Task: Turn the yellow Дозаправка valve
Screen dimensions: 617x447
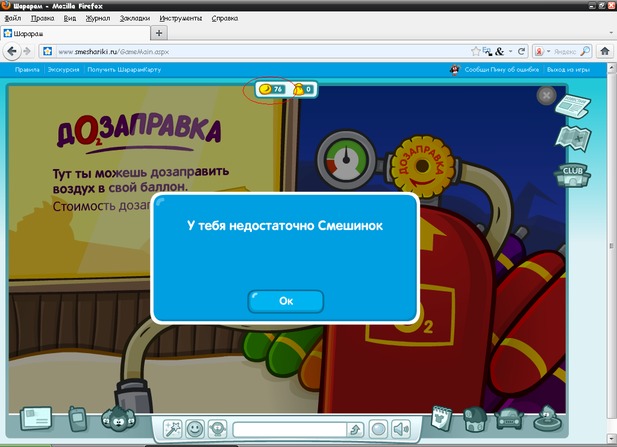Action: [x=422, y=167]
